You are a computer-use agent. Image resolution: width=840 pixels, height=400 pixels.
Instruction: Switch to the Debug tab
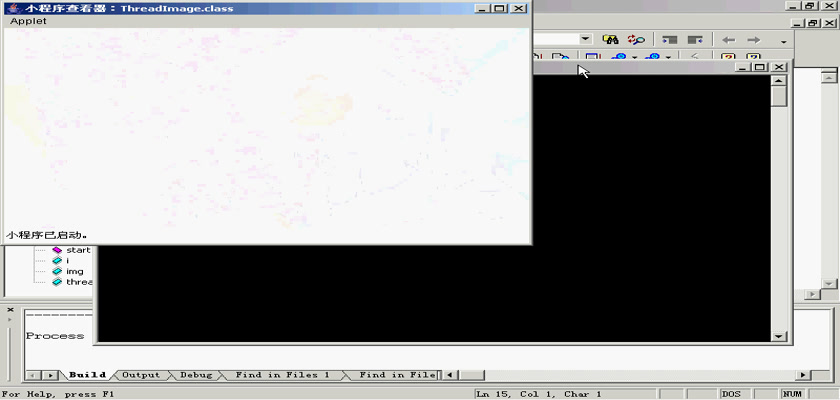coord(196,375)
